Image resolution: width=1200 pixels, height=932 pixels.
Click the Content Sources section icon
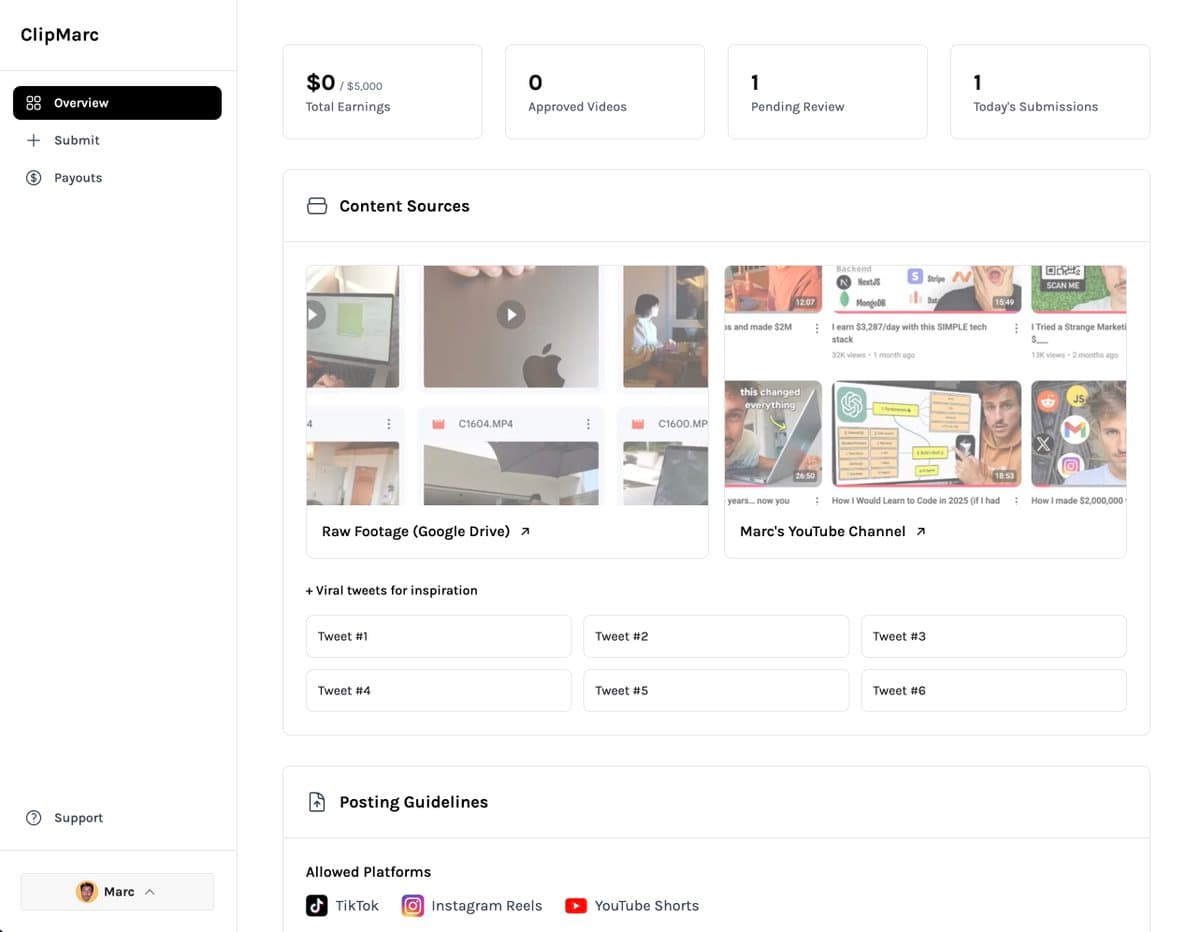(317, 206)
